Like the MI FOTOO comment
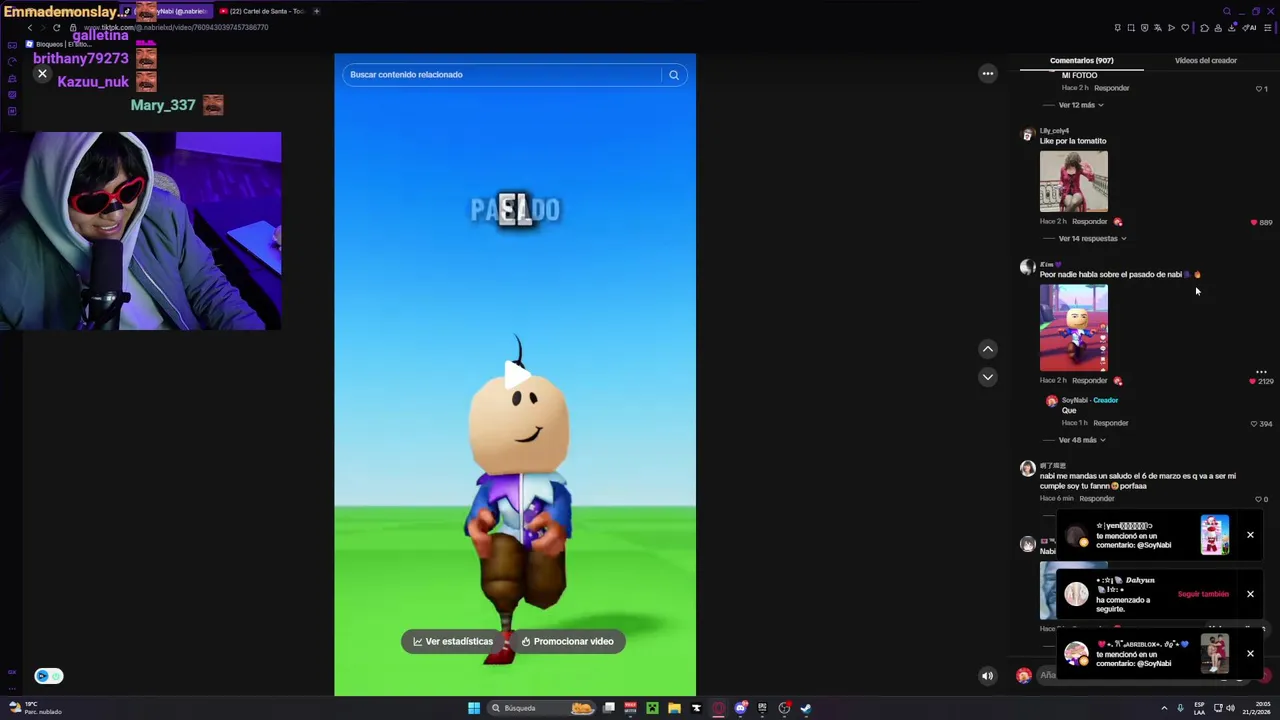Image resolution: width=1280 pixels, height=720 pixels. [1258, 89]
